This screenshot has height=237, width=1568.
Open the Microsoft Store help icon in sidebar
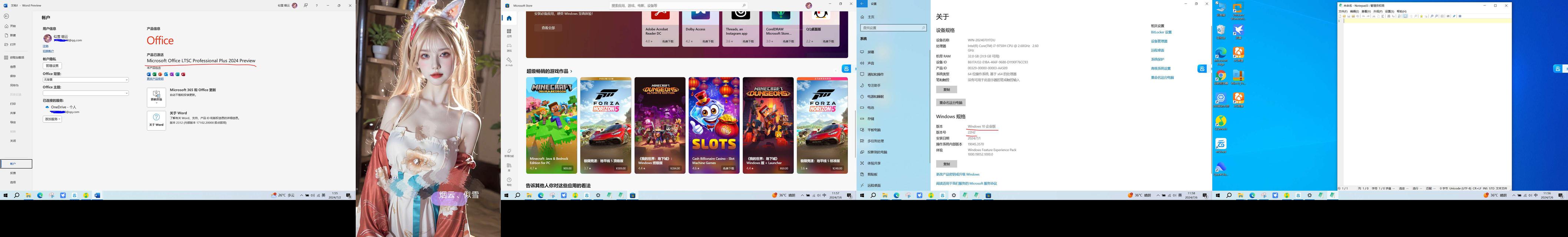[509, 180]
